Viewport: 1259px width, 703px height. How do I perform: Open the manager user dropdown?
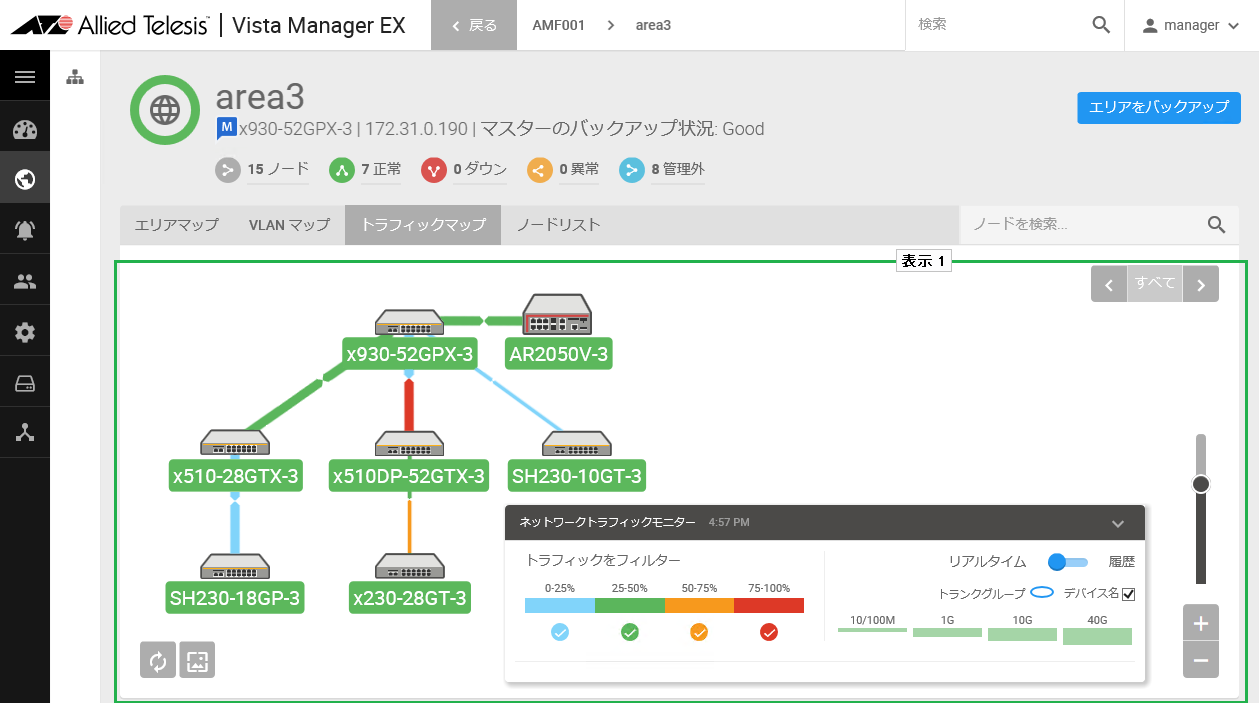[x=1191, y=25]
